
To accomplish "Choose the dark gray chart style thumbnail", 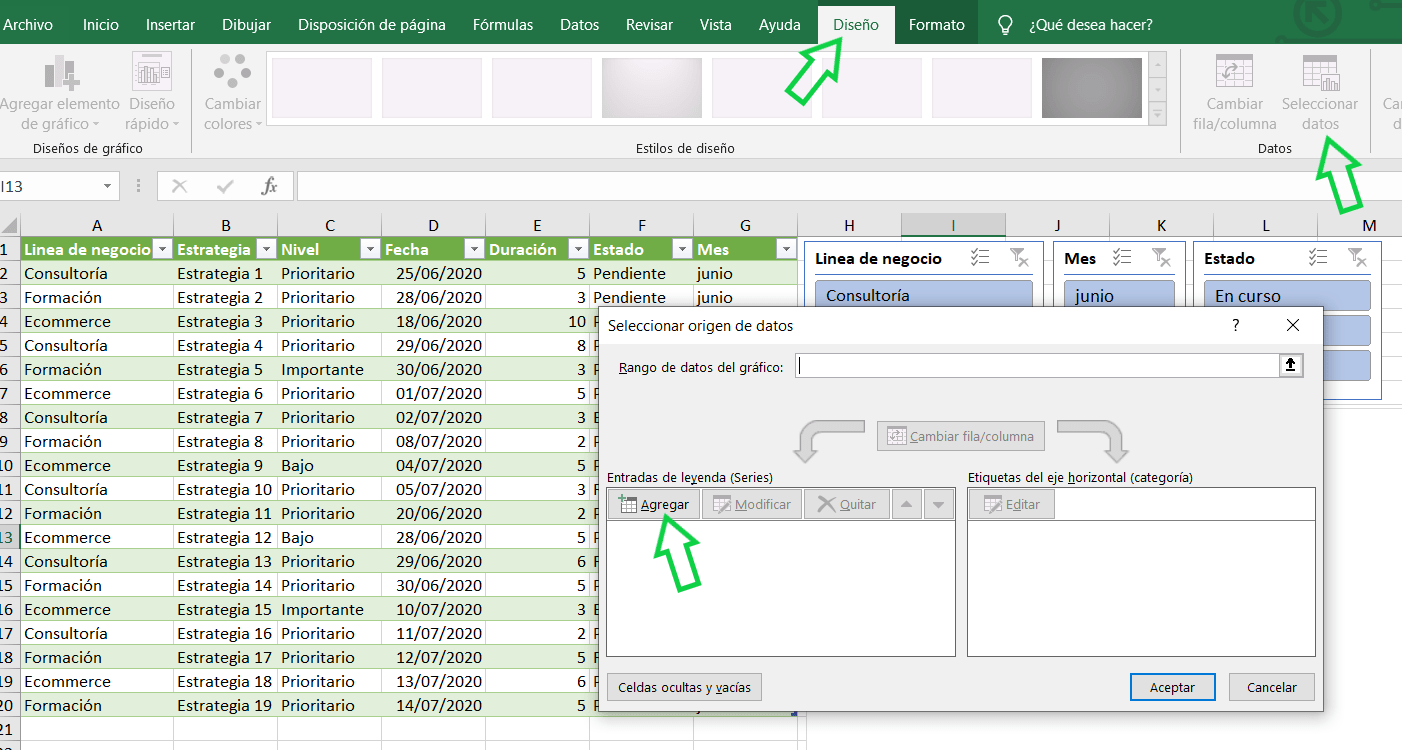I will [1092, 88].
